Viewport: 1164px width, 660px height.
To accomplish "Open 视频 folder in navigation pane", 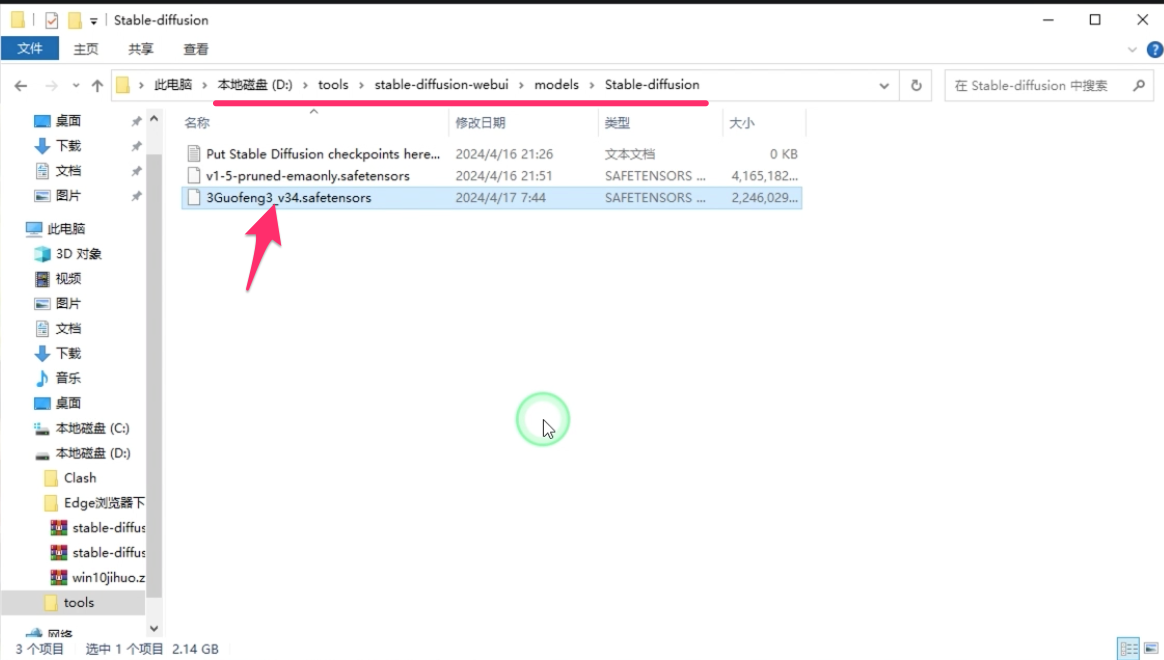I will [x=68, y=278].
